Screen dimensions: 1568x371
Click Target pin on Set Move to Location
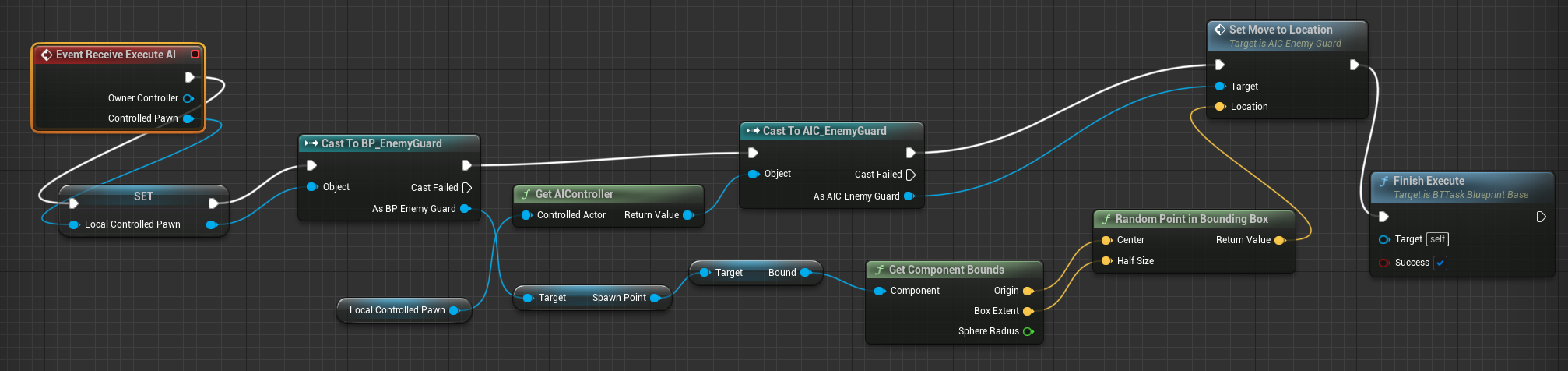[1221, 87]
